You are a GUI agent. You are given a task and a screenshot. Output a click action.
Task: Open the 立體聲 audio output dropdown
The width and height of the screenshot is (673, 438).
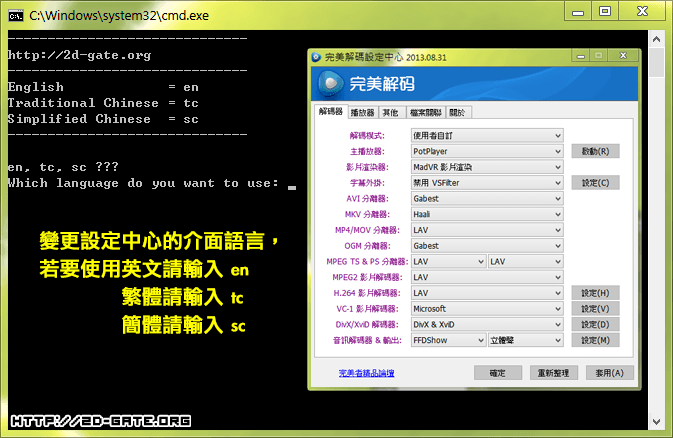526,341
